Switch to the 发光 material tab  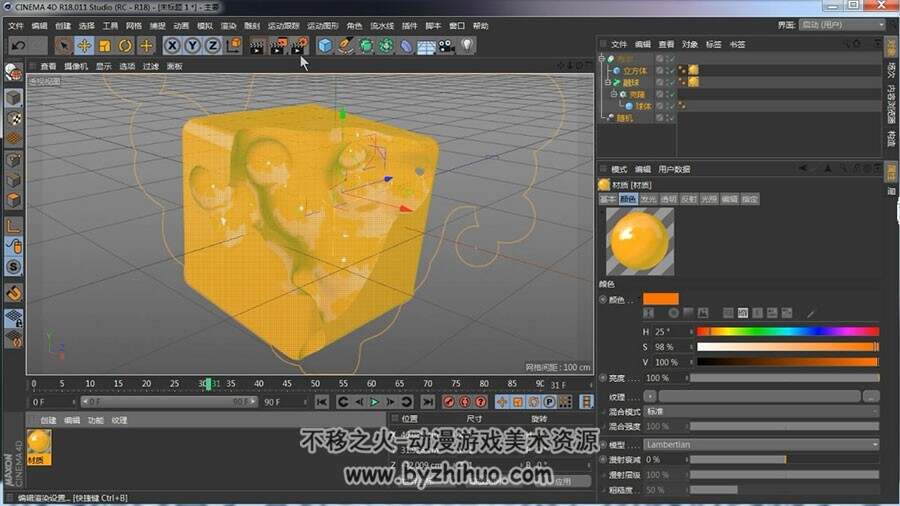(648, 199)
